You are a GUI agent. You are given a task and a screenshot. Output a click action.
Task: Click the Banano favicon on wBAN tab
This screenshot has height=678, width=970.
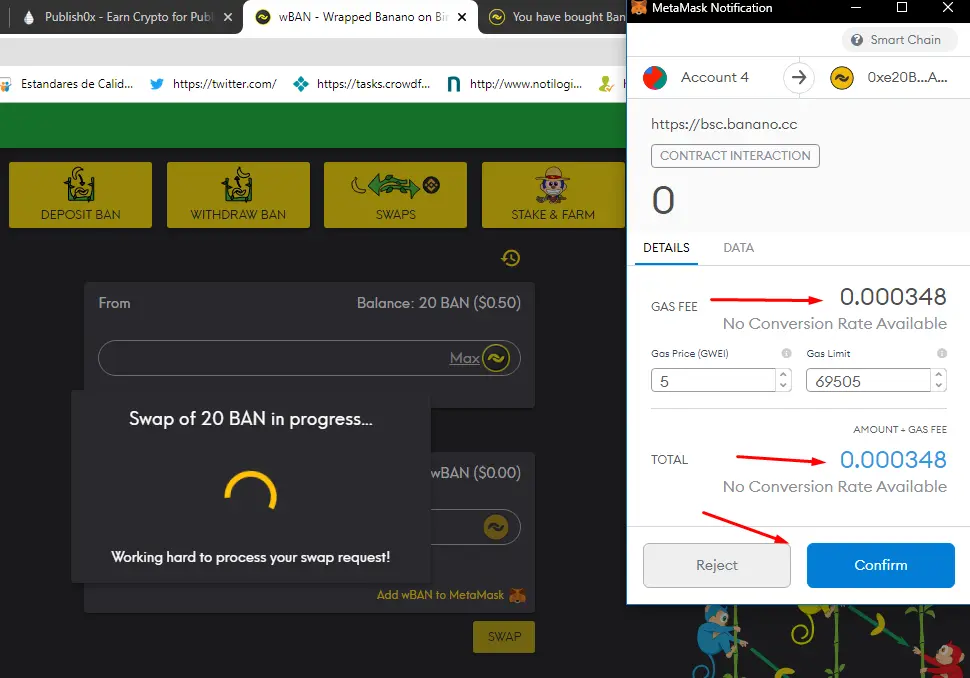click(263, 17)
